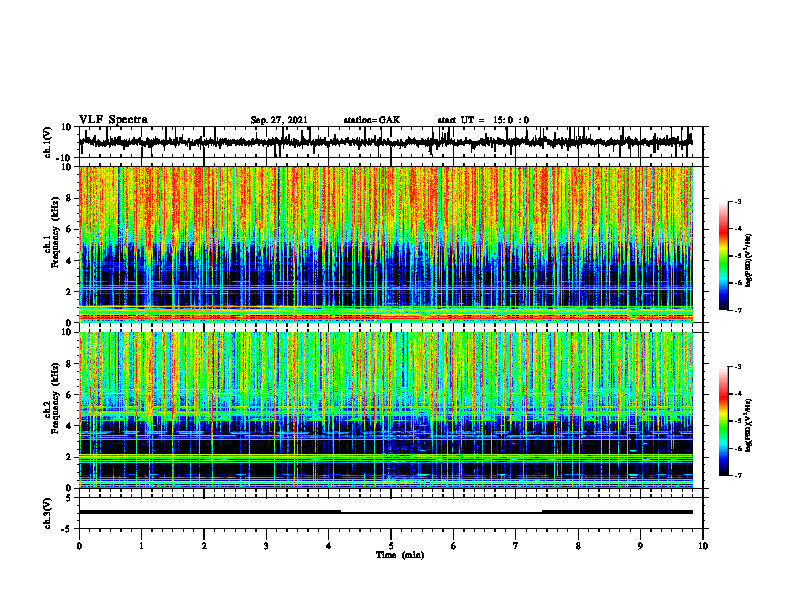
Task: Click the ch.2 spectrogram 4 kHz tick label
Action: (69, 426)
